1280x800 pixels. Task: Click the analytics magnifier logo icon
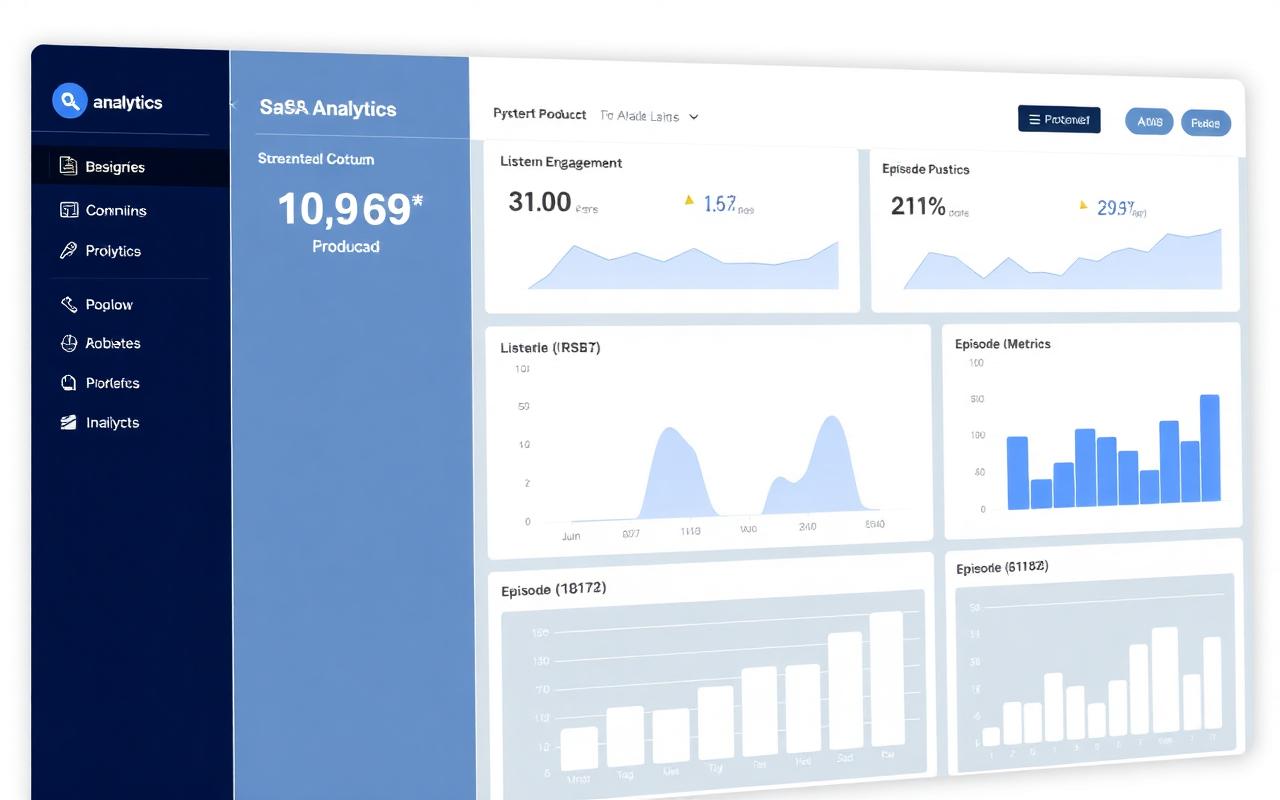(x=69, y=101)
